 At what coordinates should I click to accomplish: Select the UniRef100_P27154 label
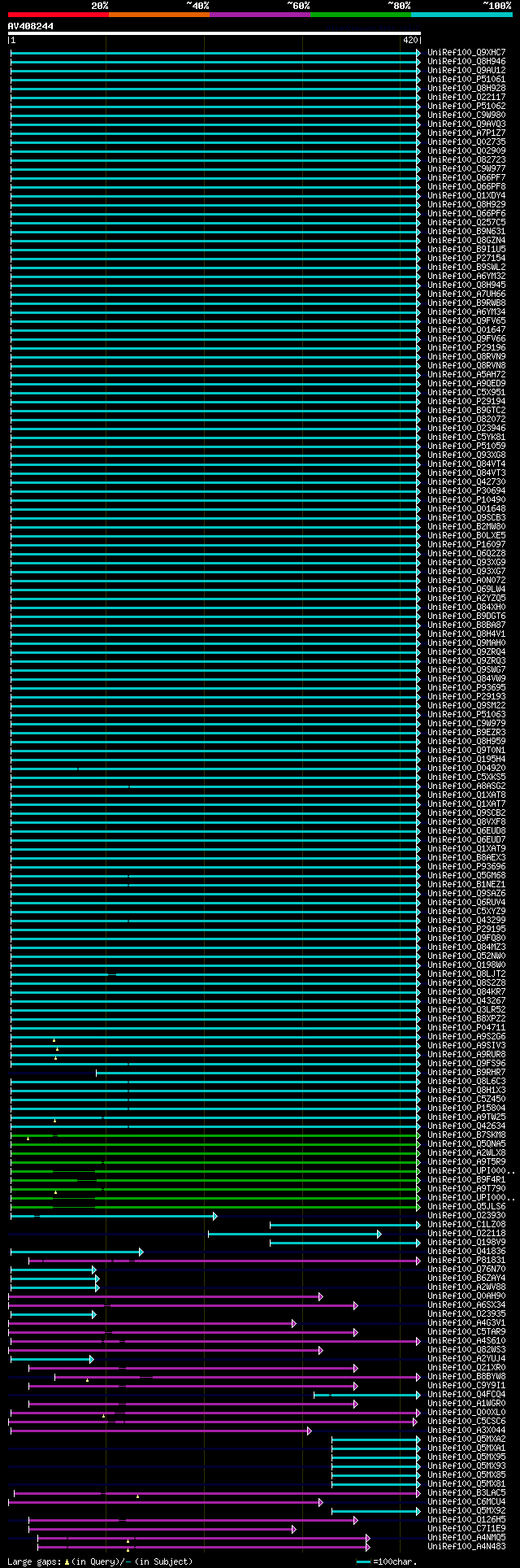[466, 259]
